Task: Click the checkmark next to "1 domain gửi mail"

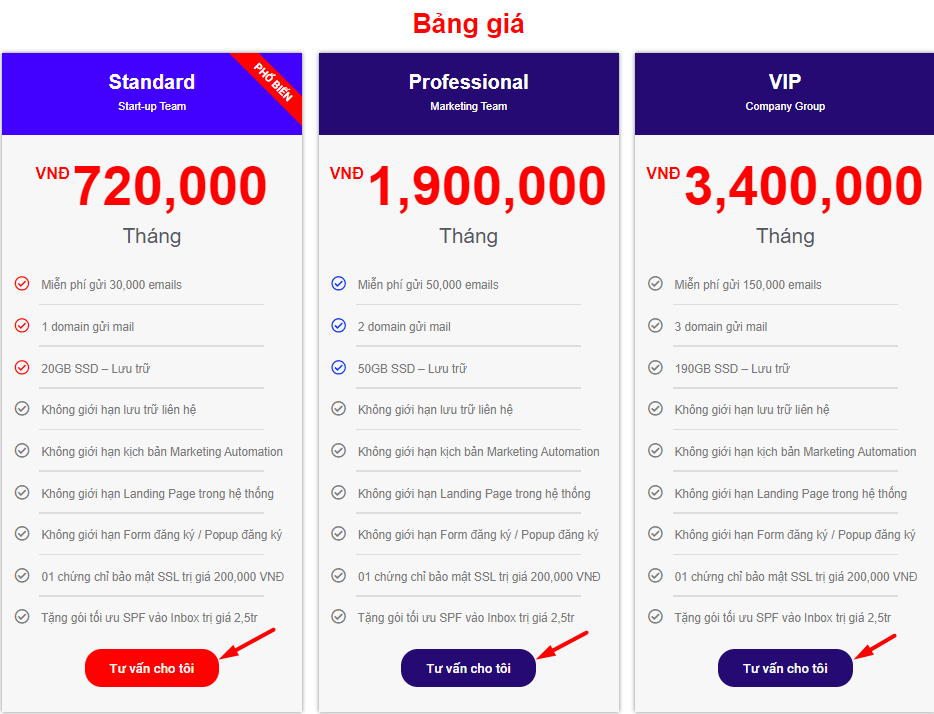Action: 22,325
